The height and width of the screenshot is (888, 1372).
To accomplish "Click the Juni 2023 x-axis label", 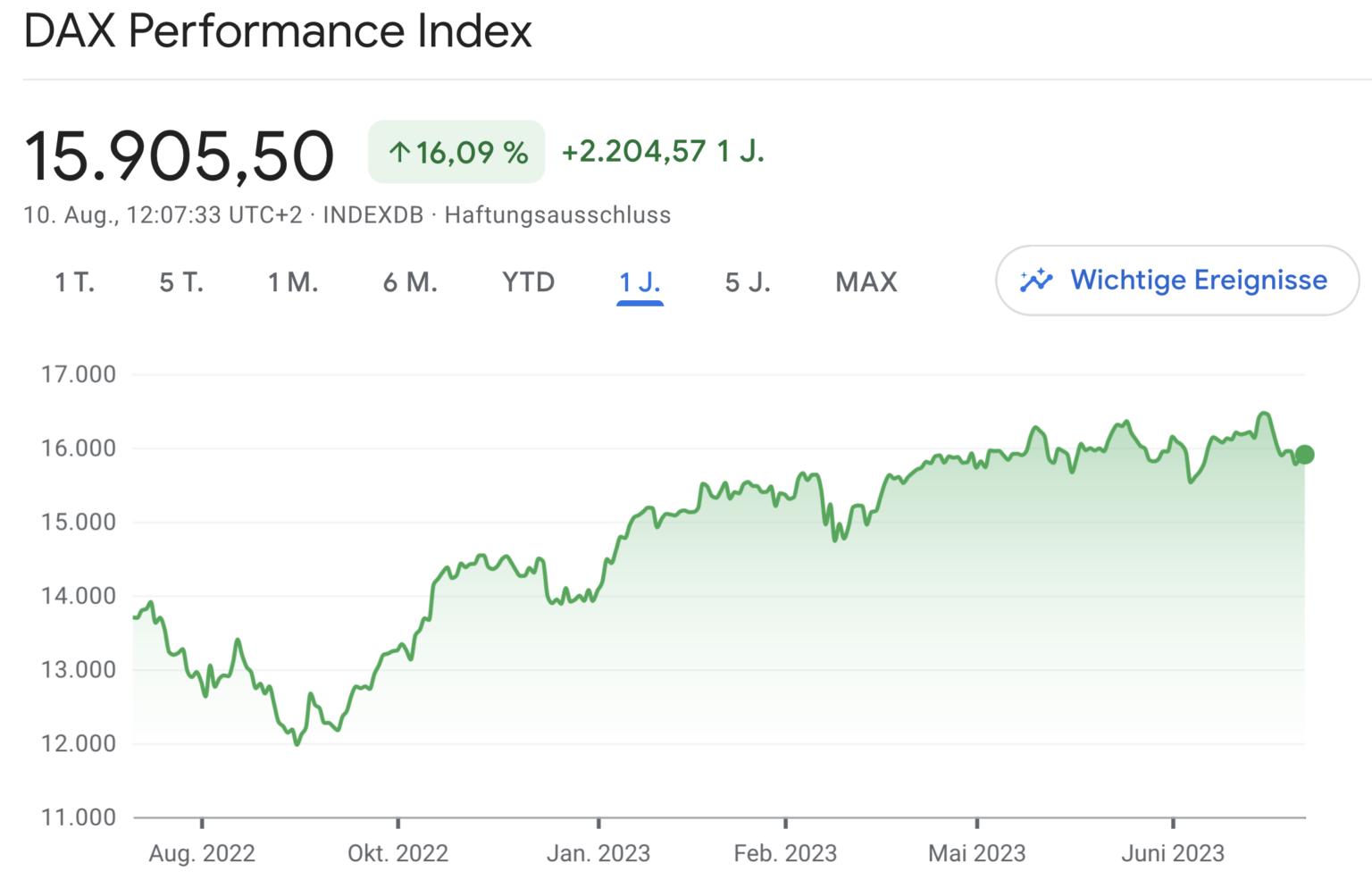I will (x=1173, y=853).
